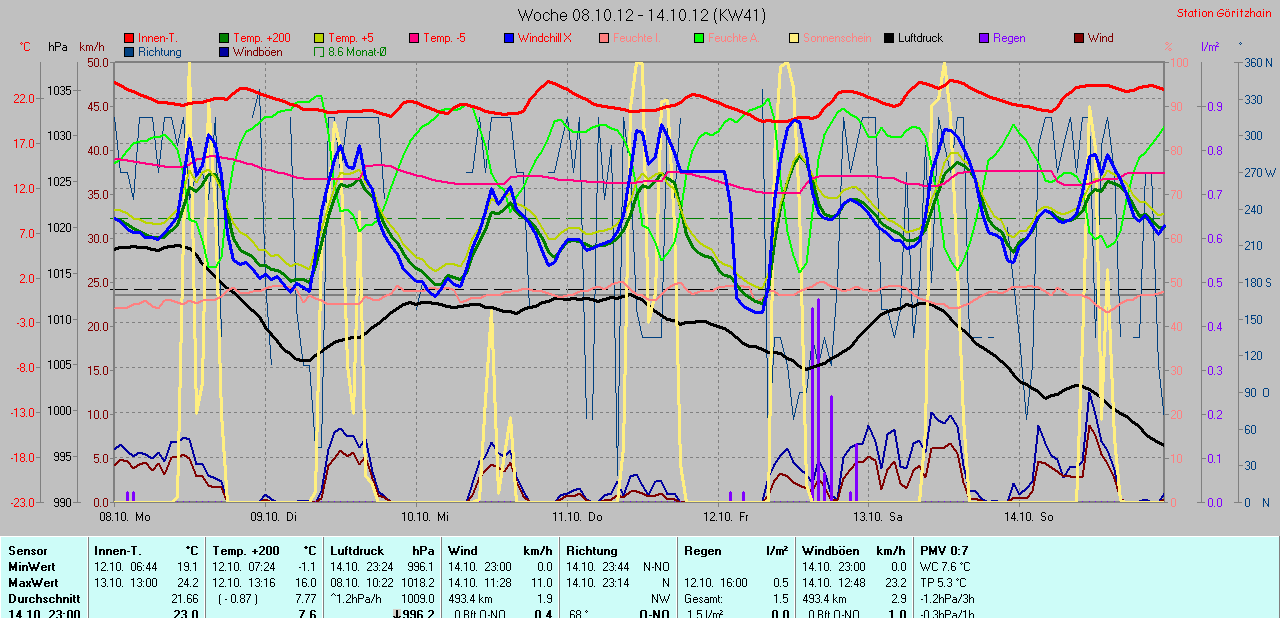Screen dimensions: 1284x618
Task: Select the Luftdruck legend label
Action: [x=920, y=38]
